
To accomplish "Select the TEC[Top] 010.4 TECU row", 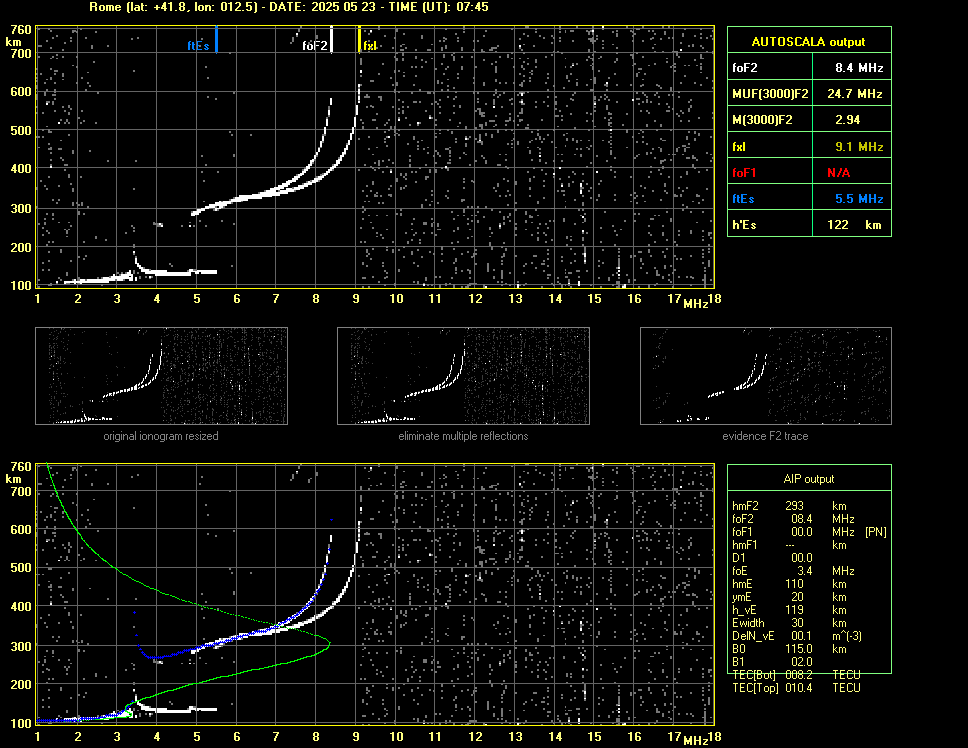I will (x=796, y=688).
